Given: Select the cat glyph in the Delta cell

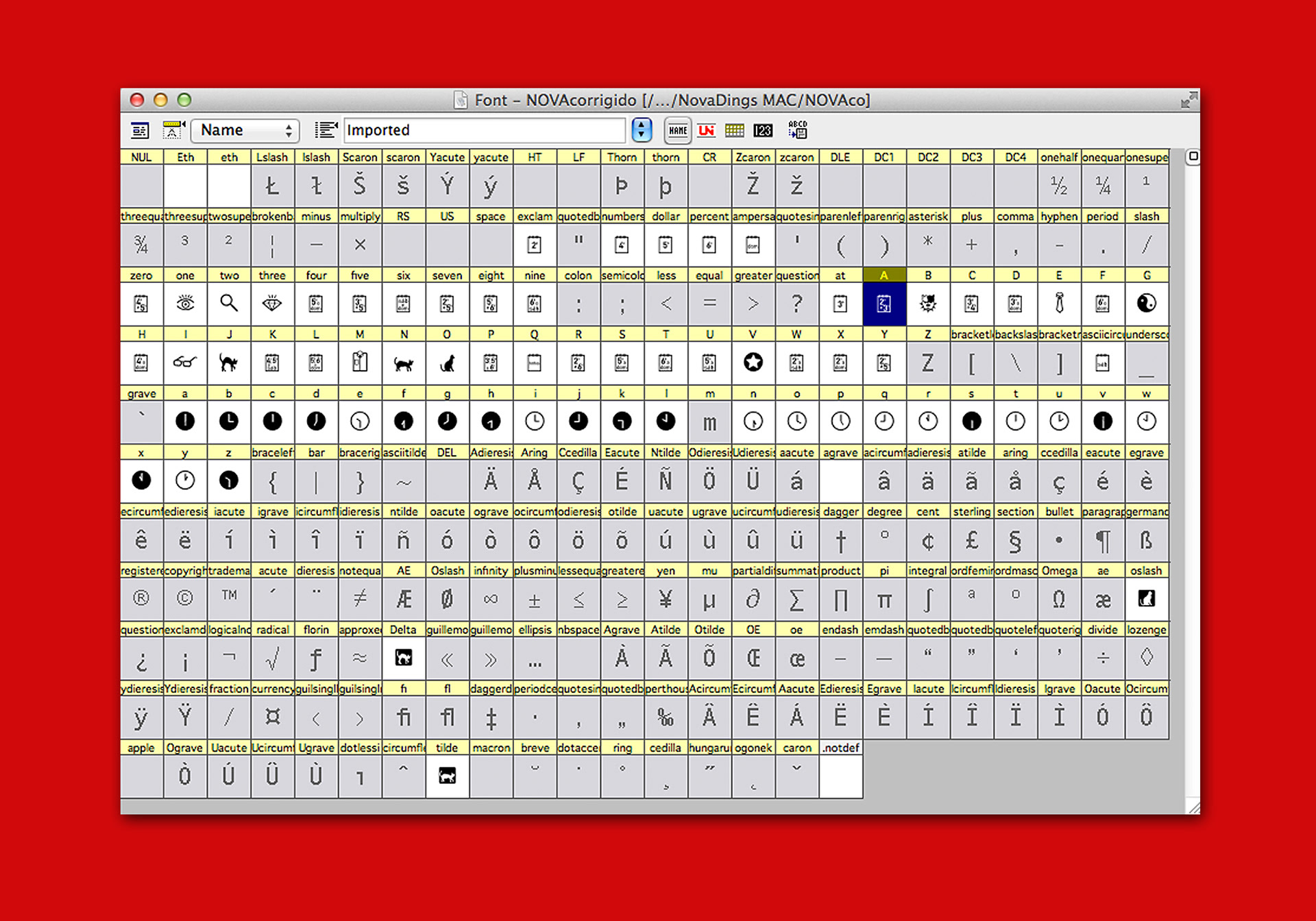Looking at the screenshot, I should click(x=404, y=658).
